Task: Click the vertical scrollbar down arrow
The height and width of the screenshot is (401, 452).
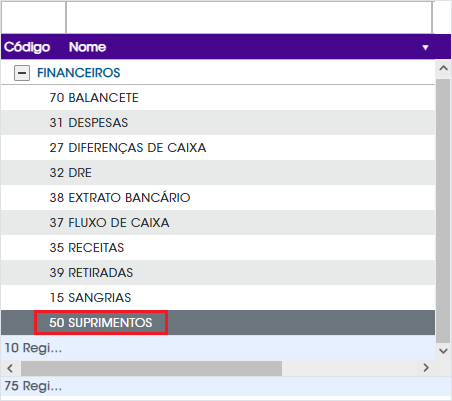Action: 443,351
